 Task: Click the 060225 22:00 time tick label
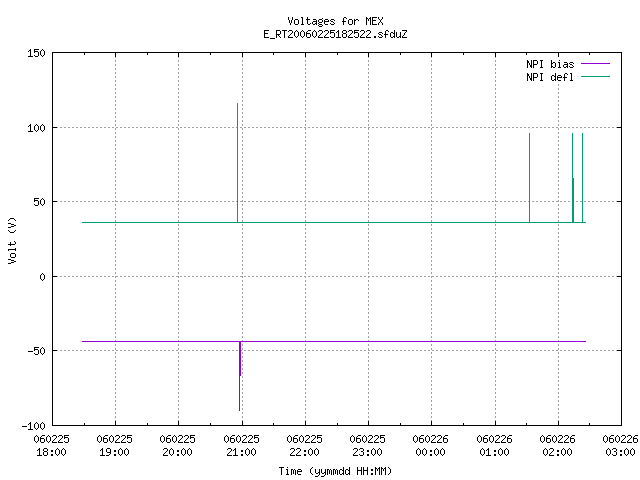(304, 446)
